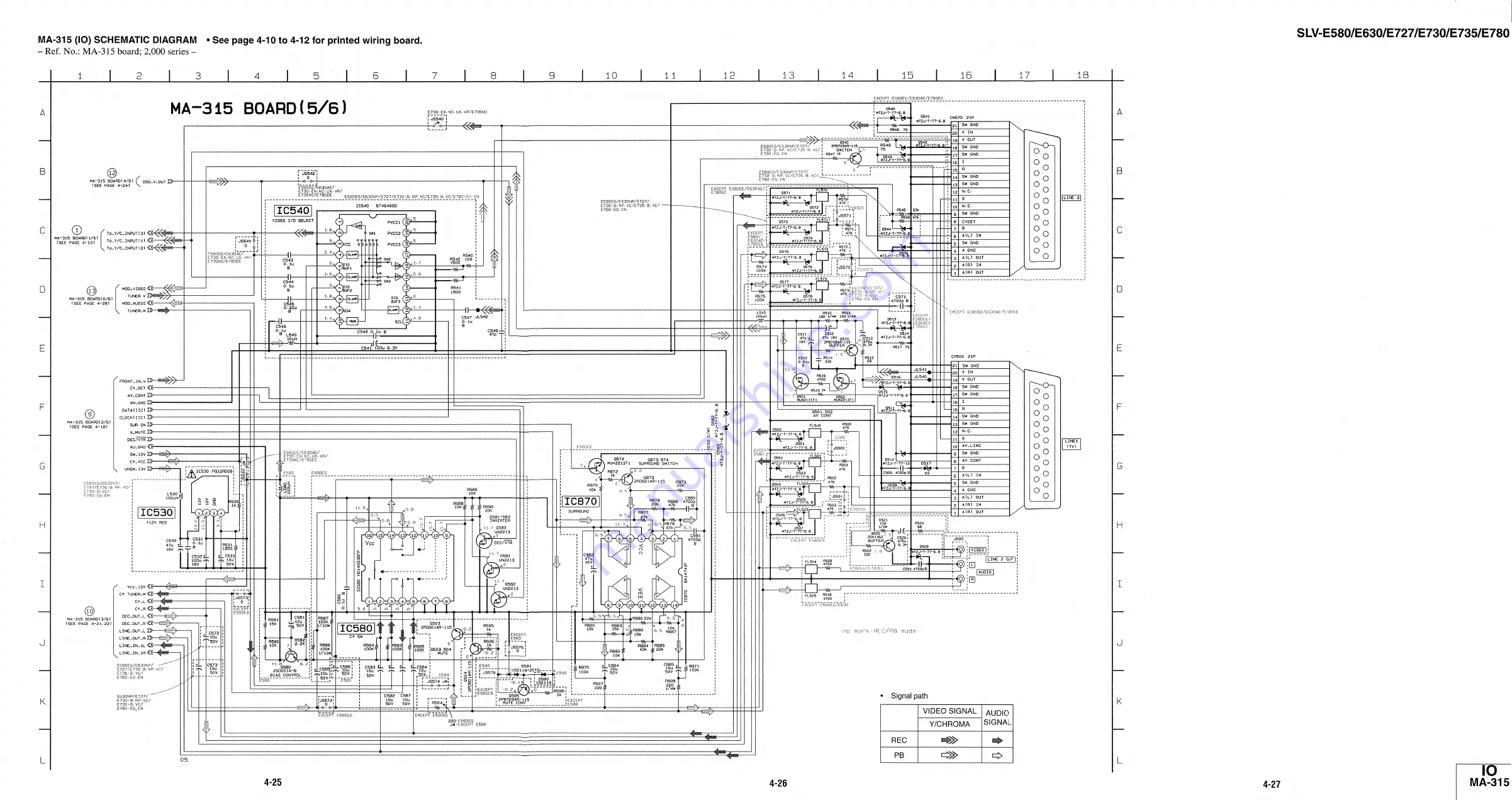
Task: Click grid row letter L on right edge
Action: pyautogui.click(x=1119, y=761)
